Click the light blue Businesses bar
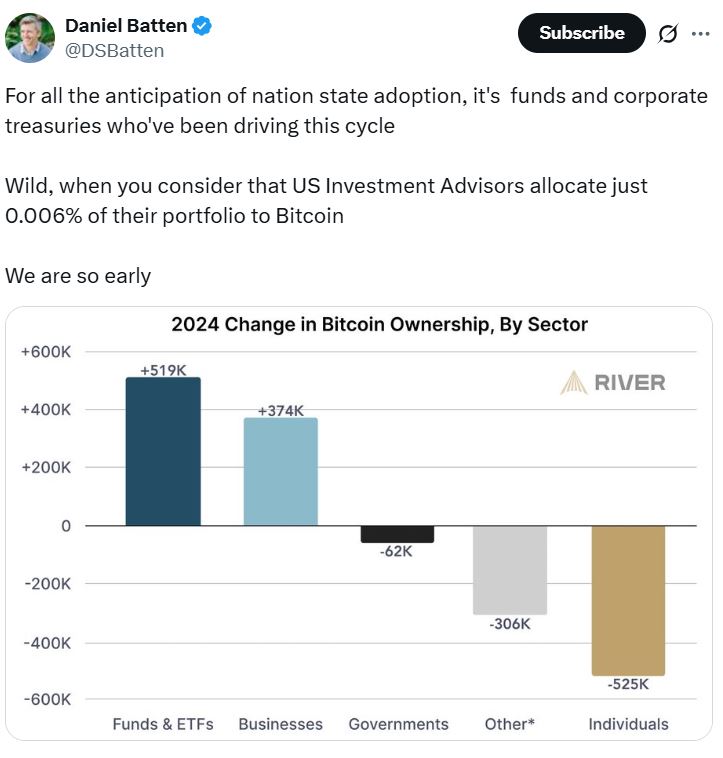 [280, 471]
